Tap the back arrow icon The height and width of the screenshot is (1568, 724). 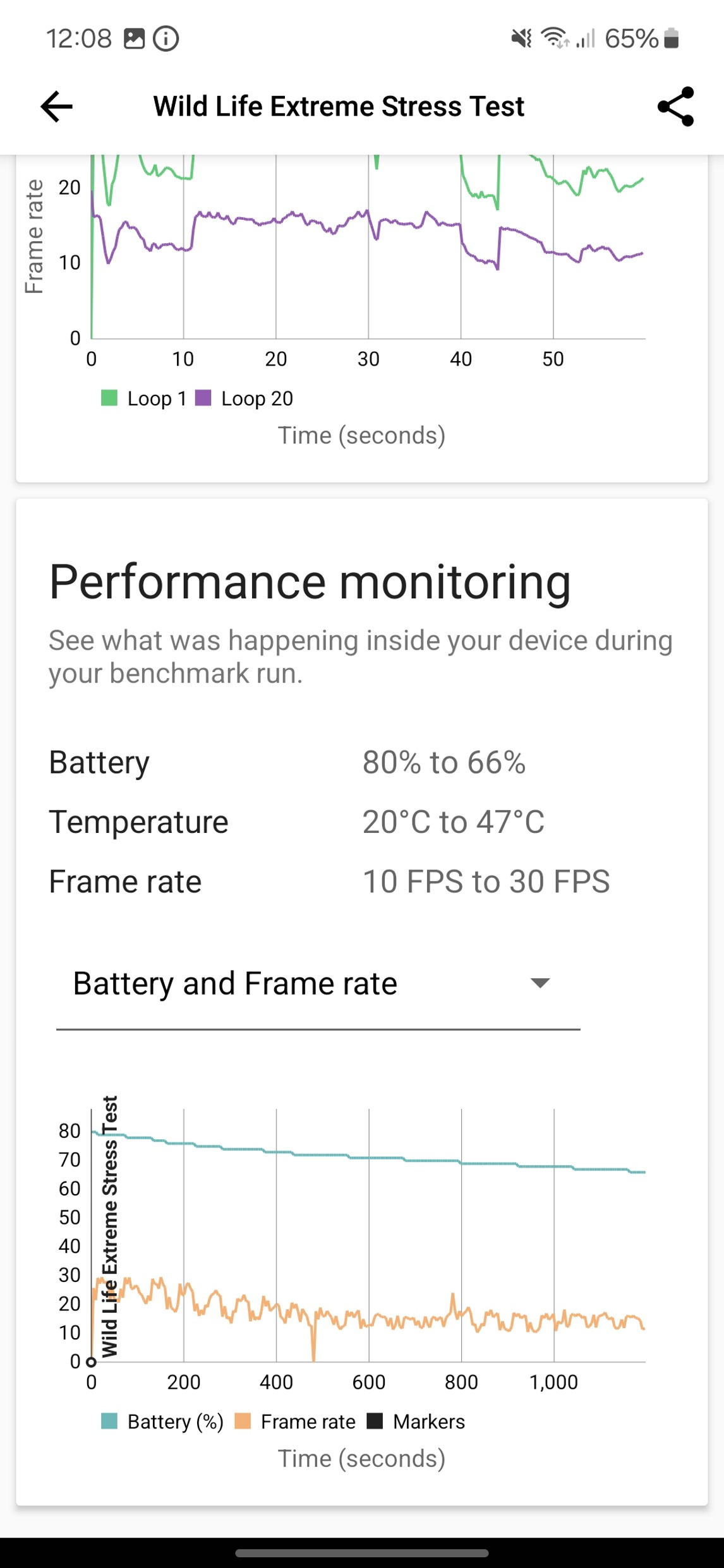point(56,106)
